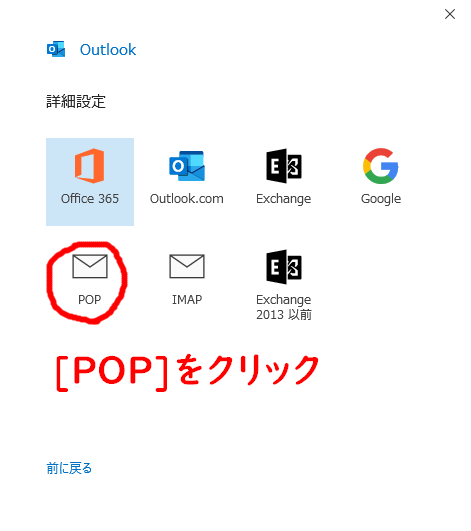The image size is (471, 531).
Task: Select the colorful Google G logo
Action: [x=381, y=166]
